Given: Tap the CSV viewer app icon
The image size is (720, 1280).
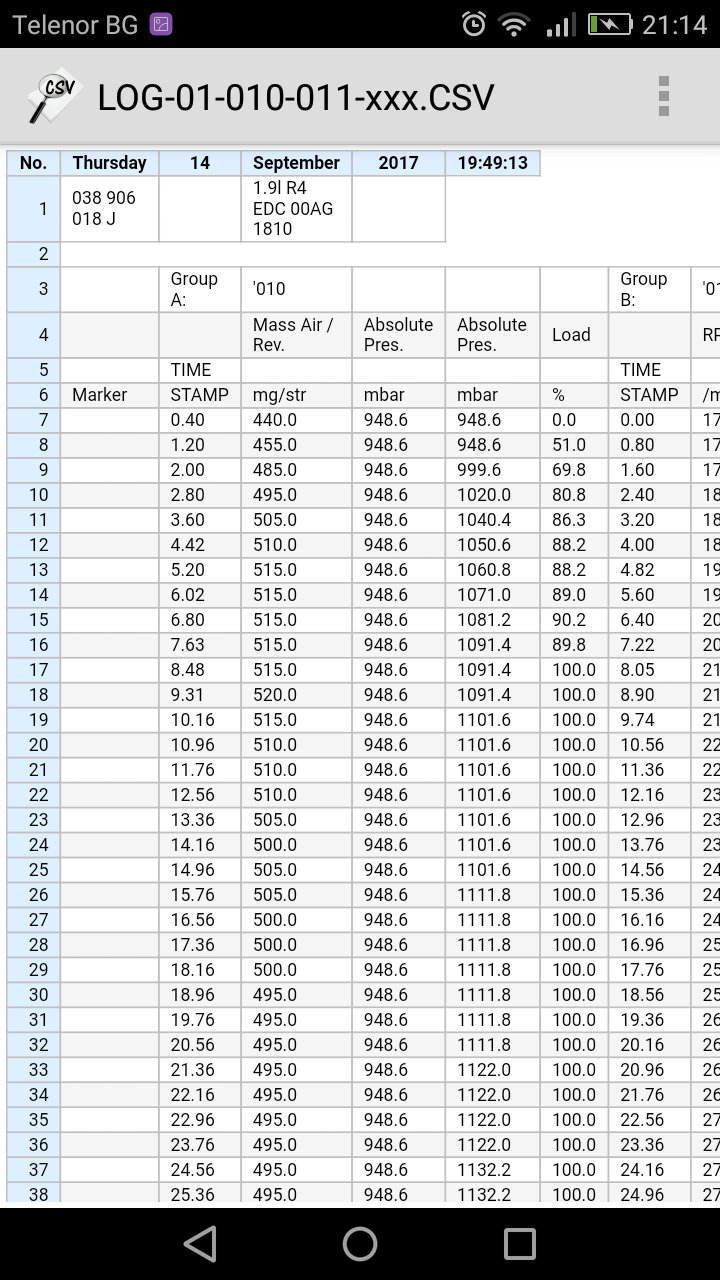Looking at the screenshot, I should click(x=52, y=97).
